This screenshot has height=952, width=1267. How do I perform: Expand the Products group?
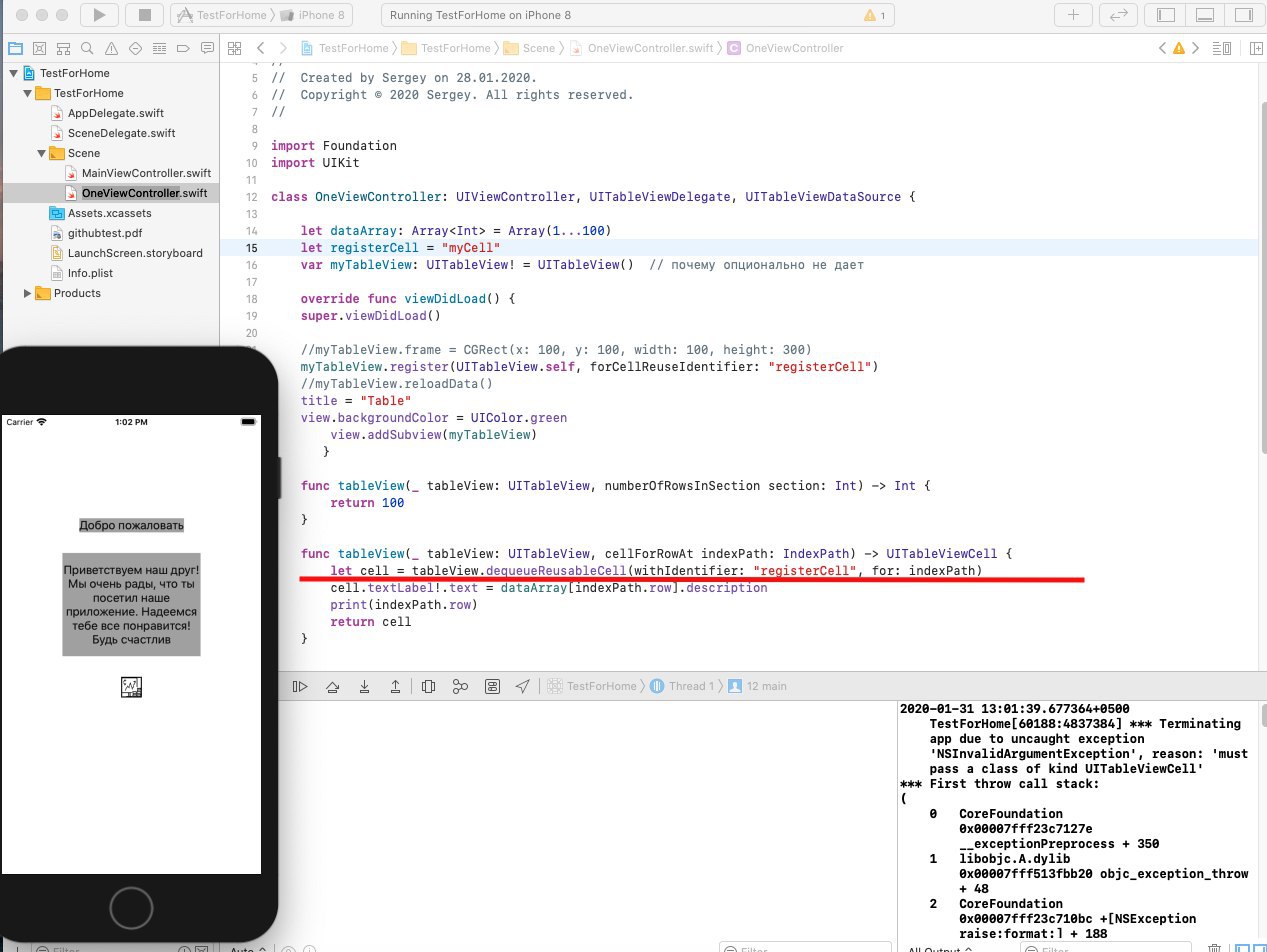27,293
